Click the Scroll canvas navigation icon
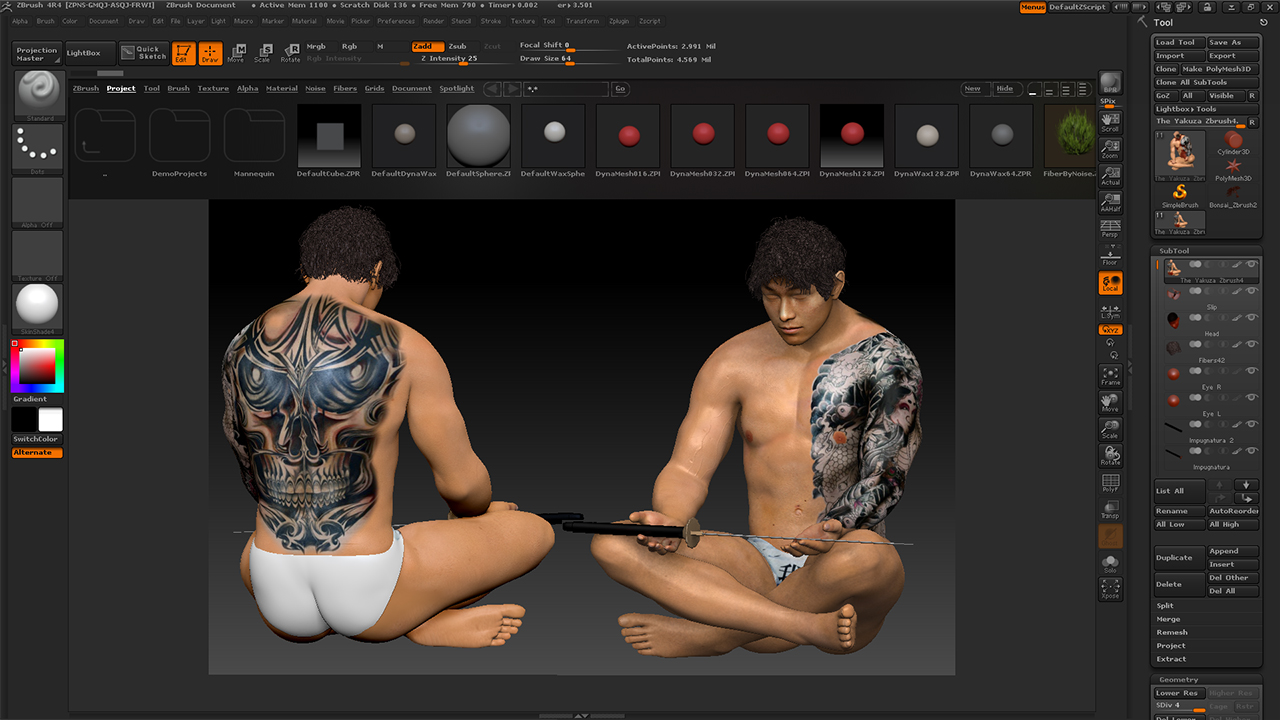Image resolution: width=1280 pixels, height=720 pixels. [1110, 121]
